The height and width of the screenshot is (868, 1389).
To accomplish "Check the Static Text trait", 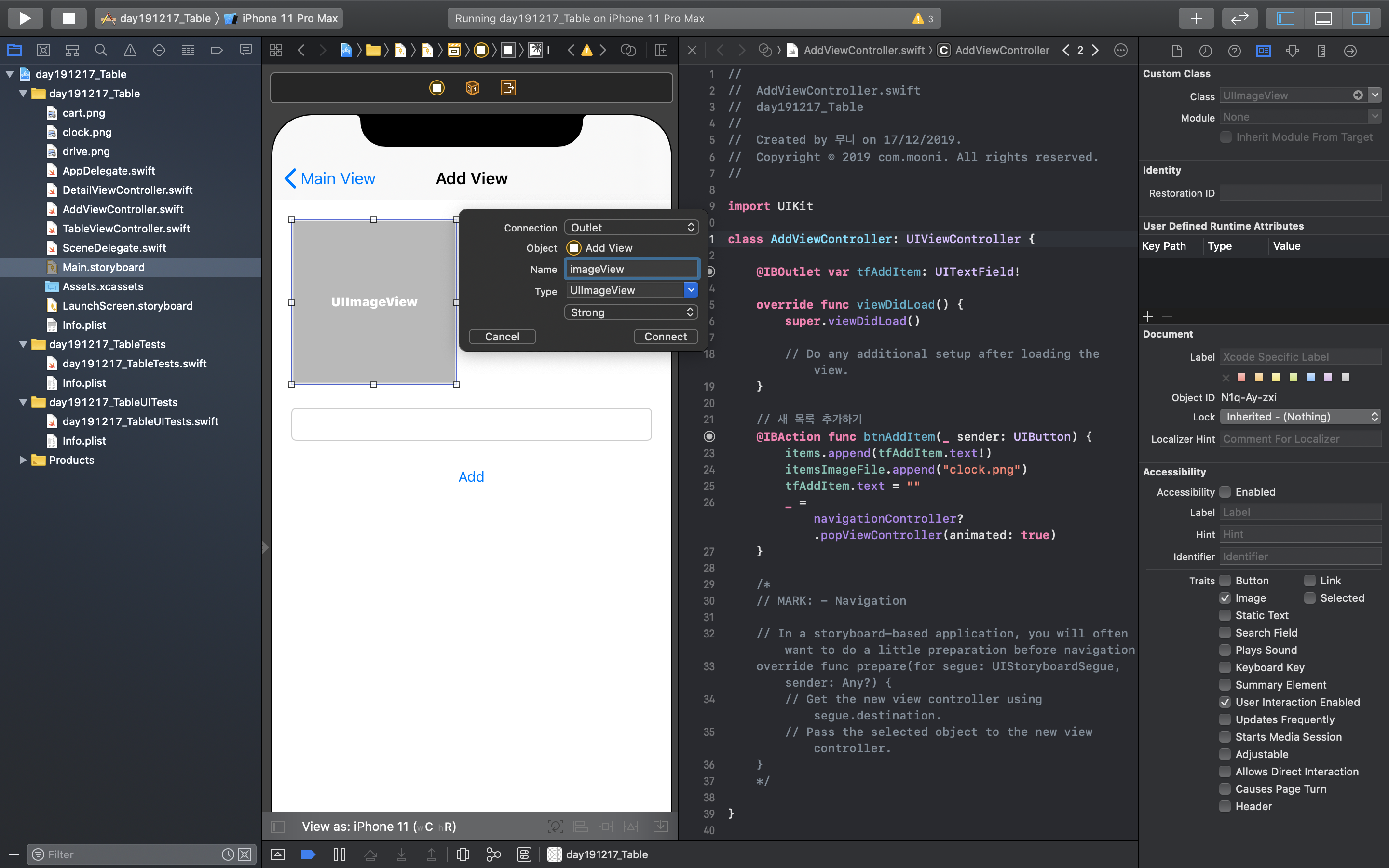I will pos(1225,615).
